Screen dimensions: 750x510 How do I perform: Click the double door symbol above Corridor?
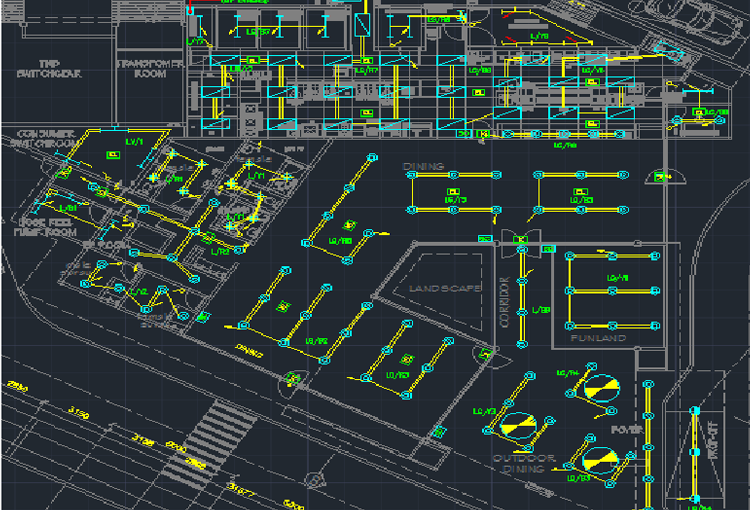click(519, 238)
